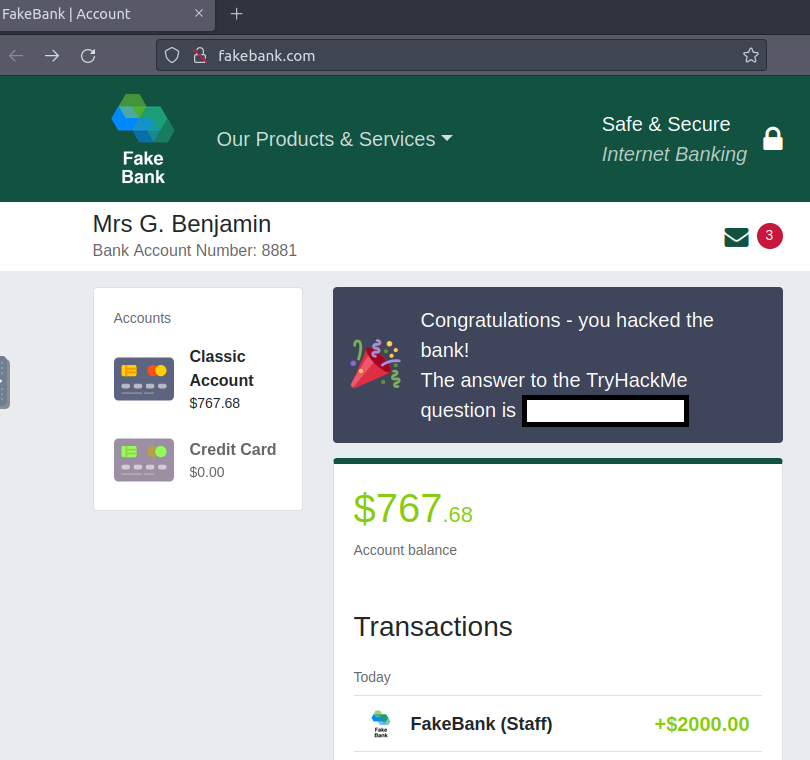Image resolution: width=810 pixels, height=760 pixels.
Task: Click the padlock icon beside Safe & Secure
Action: (x=772, y=139)
